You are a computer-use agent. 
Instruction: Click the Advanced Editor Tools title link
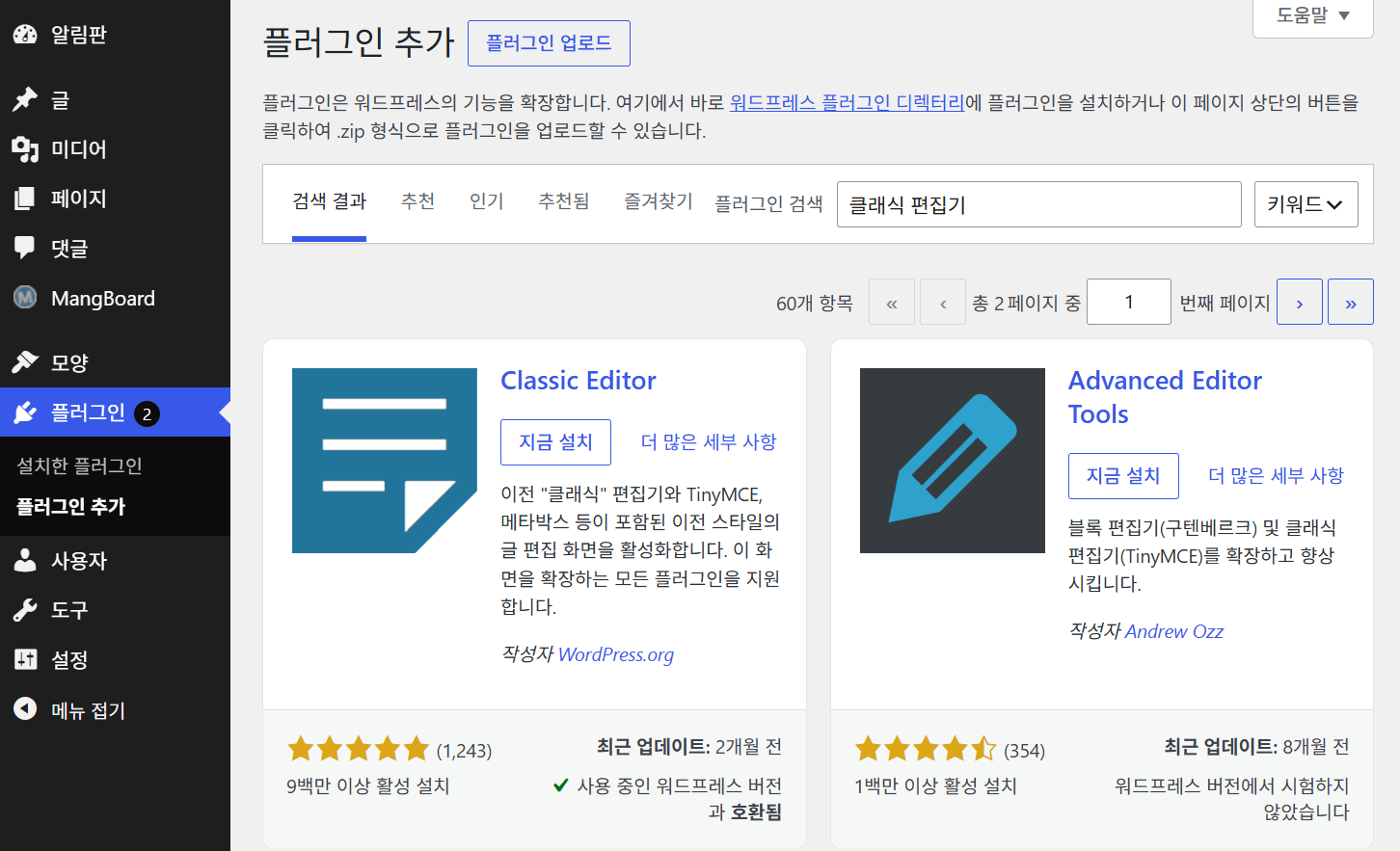1165,397
